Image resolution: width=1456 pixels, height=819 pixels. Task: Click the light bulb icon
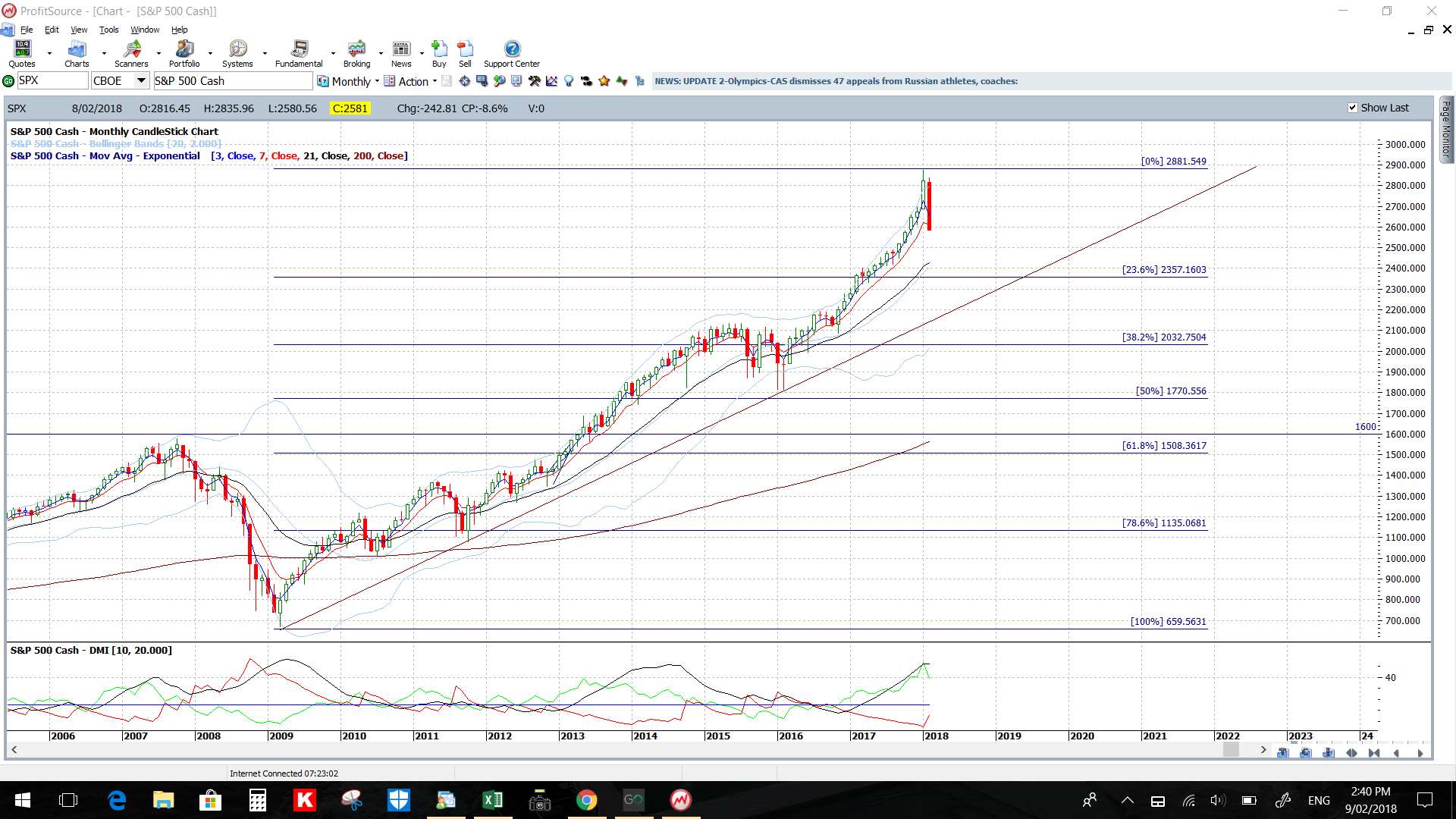pyautogui.click(x=569, y=81)
